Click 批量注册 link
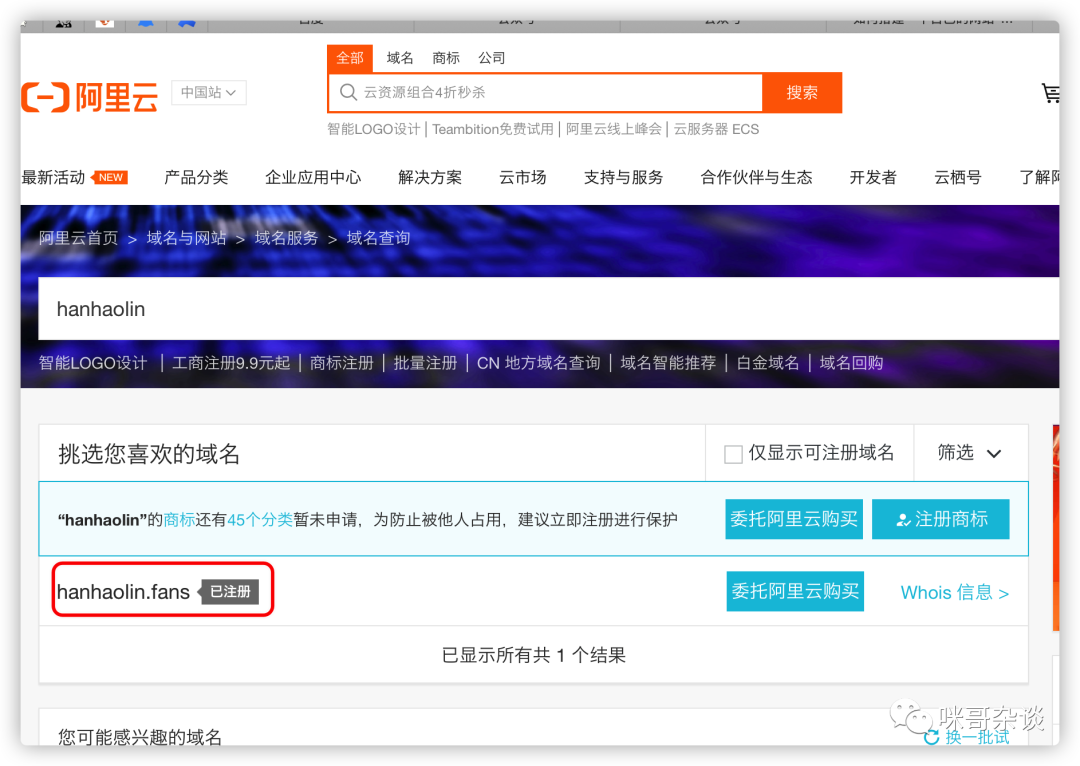Viewport: 1080px width, 766px height. tap(426, 363)
